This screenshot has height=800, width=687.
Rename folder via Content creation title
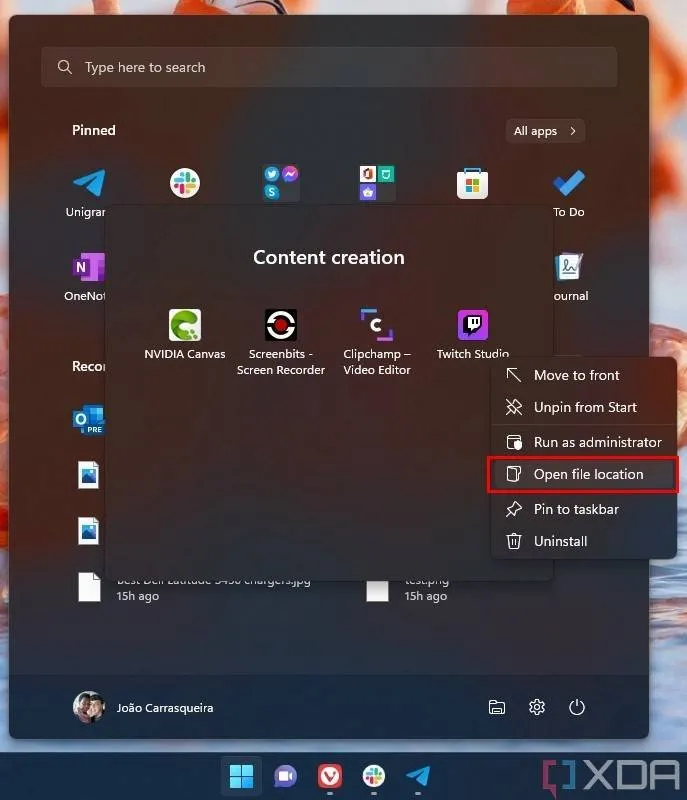tap(329, 258)
